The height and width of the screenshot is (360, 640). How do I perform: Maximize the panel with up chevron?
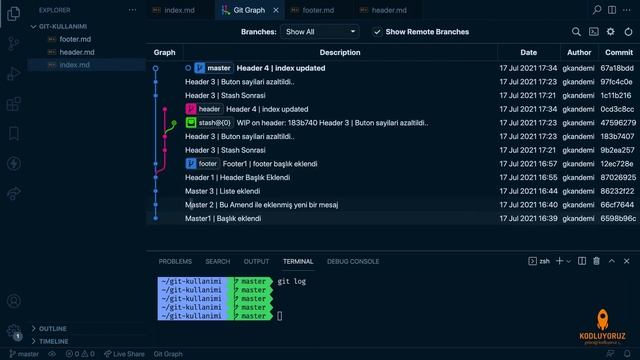(x=611, y=261)
